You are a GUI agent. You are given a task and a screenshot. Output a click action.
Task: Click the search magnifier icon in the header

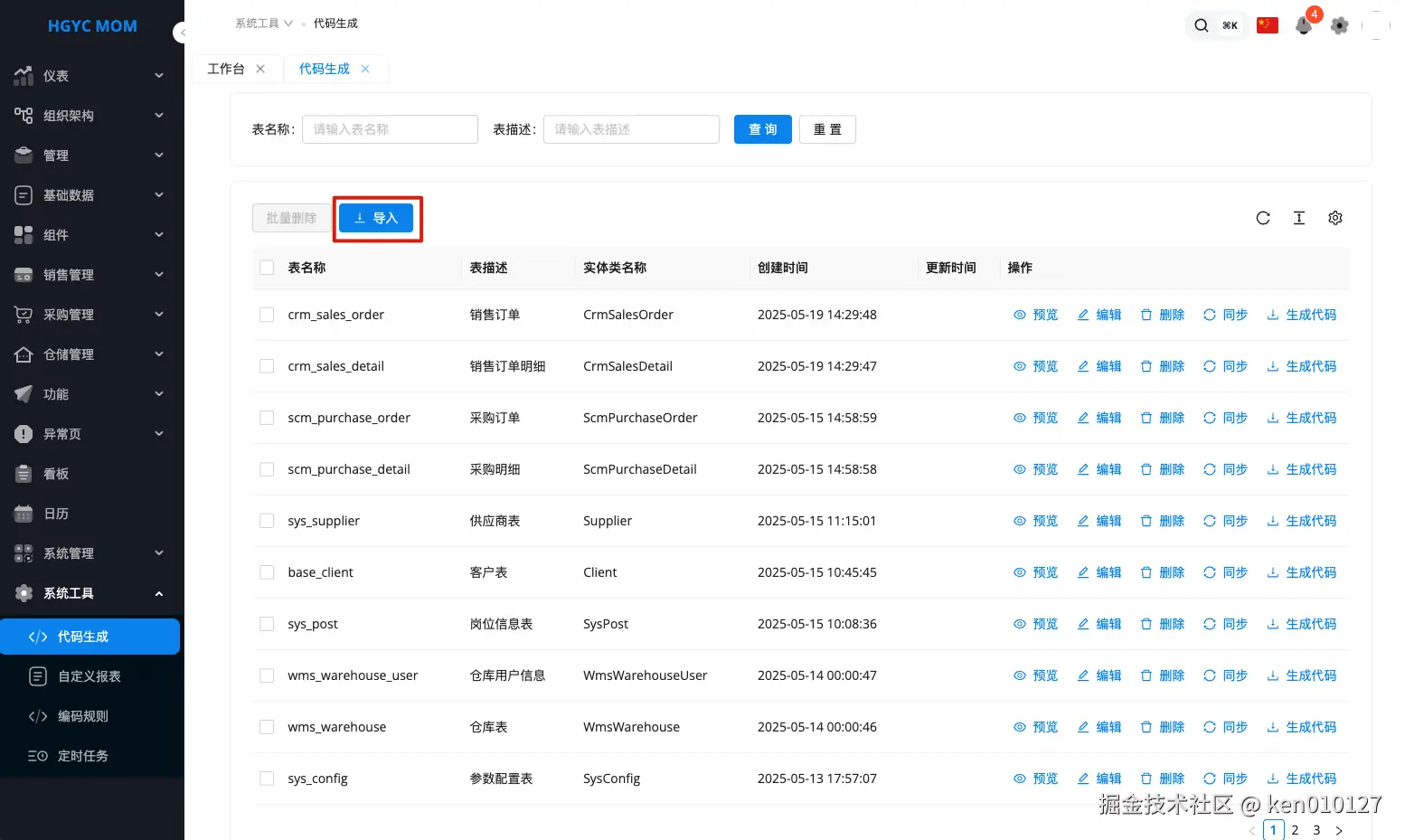pyautogui.click(x=1201, y=25)
